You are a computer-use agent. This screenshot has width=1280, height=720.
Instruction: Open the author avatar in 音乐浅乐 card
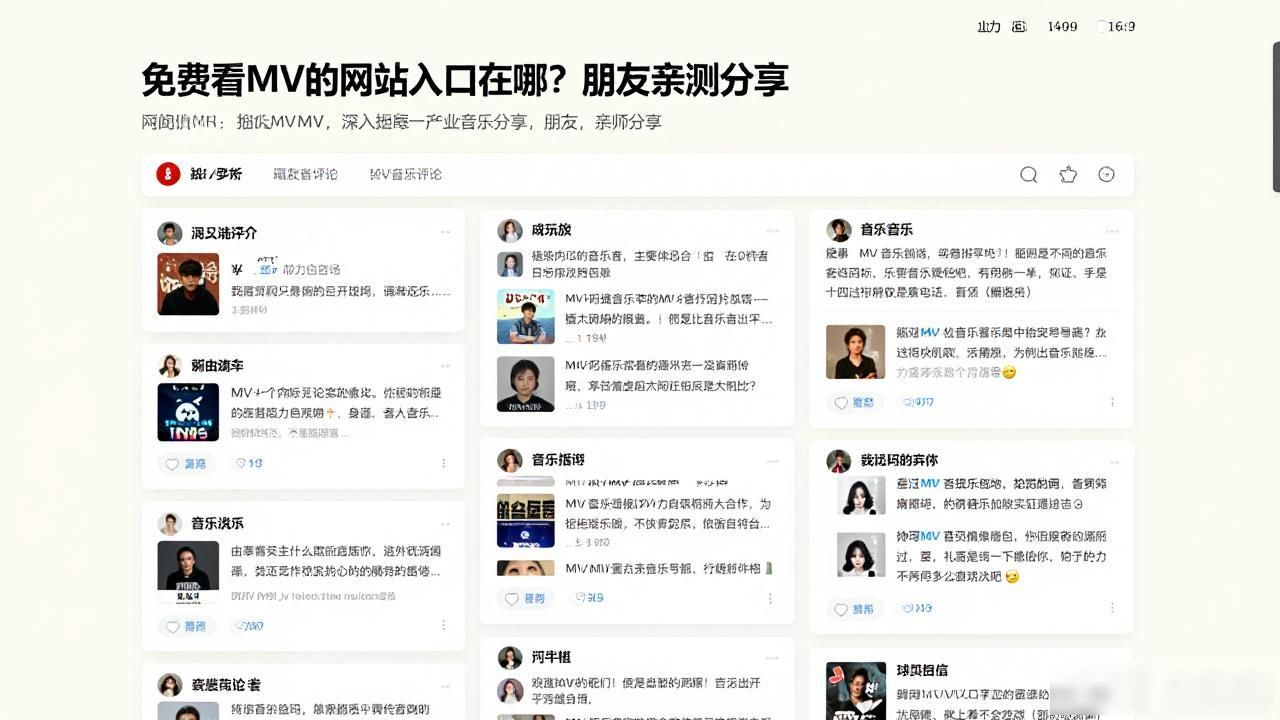(x=170, y=523)
